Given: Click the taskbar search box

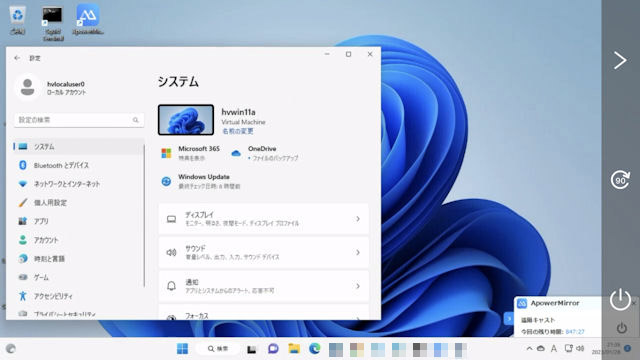Looking at the screenshot, I should tap(218, 349).
